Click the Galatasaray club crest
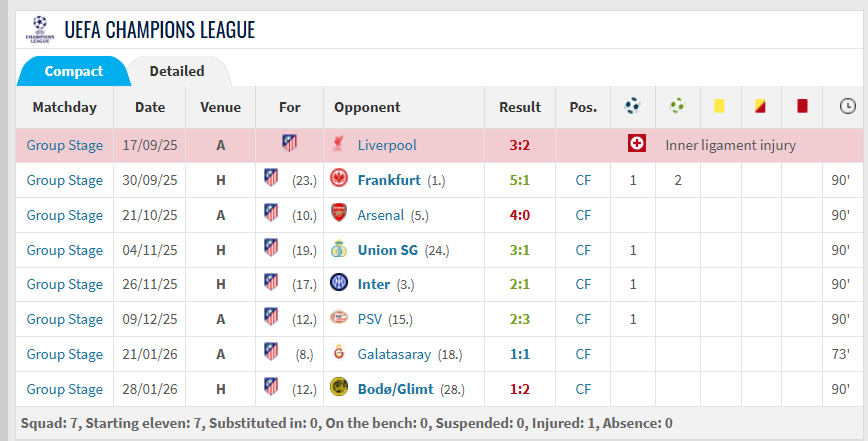This screenshot has height=441, width=868. (x=339, y=354)
